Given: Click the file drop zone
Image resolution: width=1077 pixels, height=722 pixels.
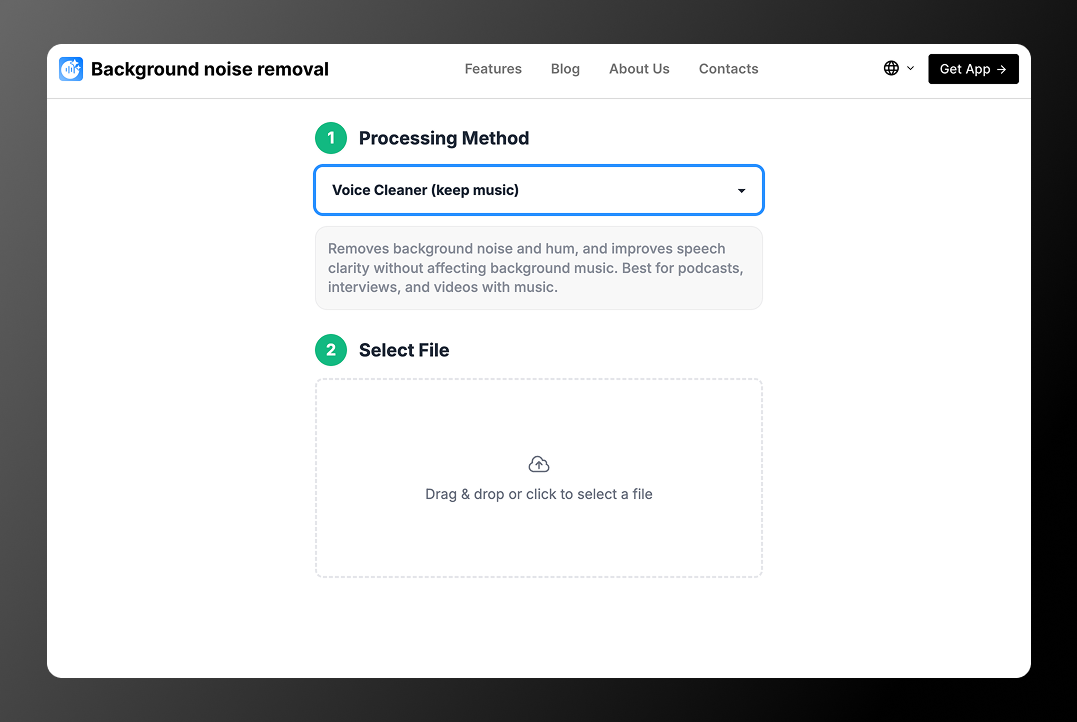Looking at the screenshot, I should pos(538,478).
